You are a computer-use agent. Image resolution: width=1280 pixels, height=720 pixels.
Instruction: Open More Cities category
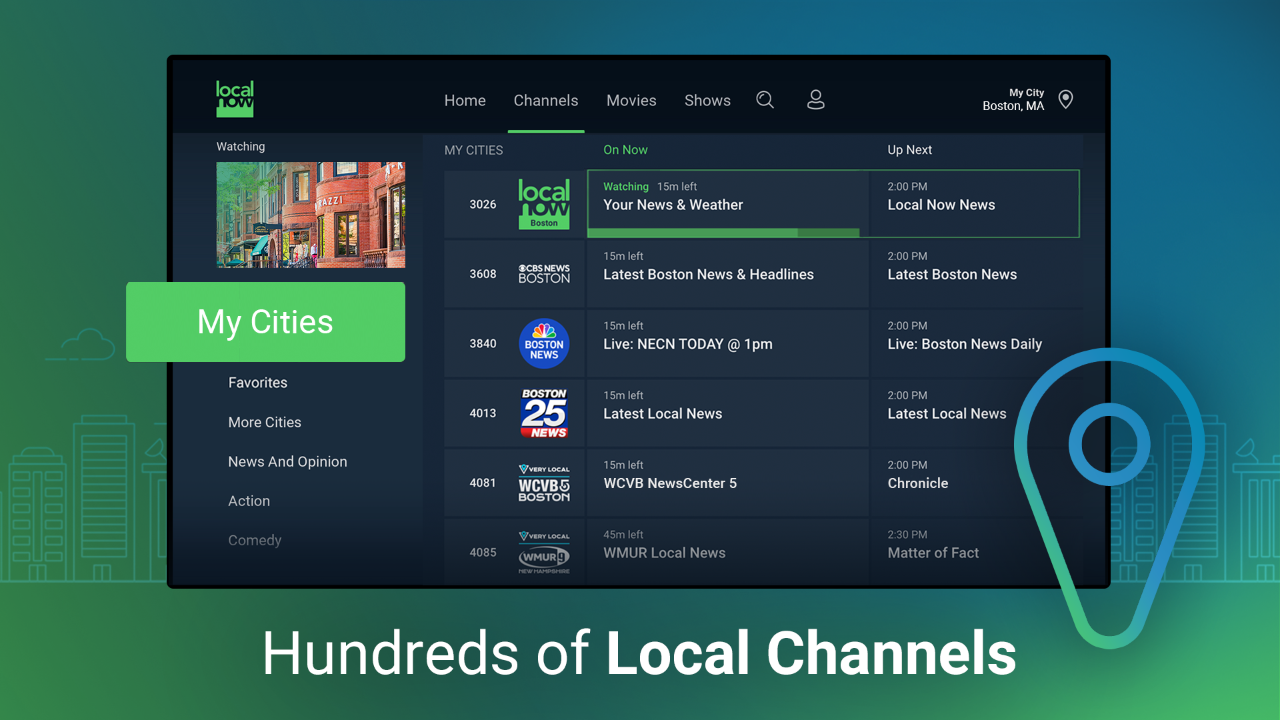pos(265,422)
